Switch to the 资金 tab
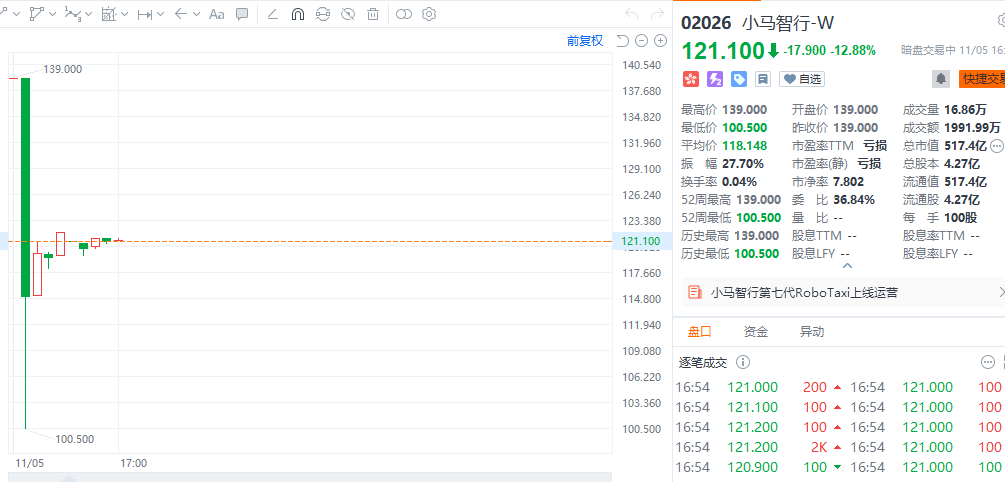This screenshot has height=482, width=1005. [x=756, y=332]
